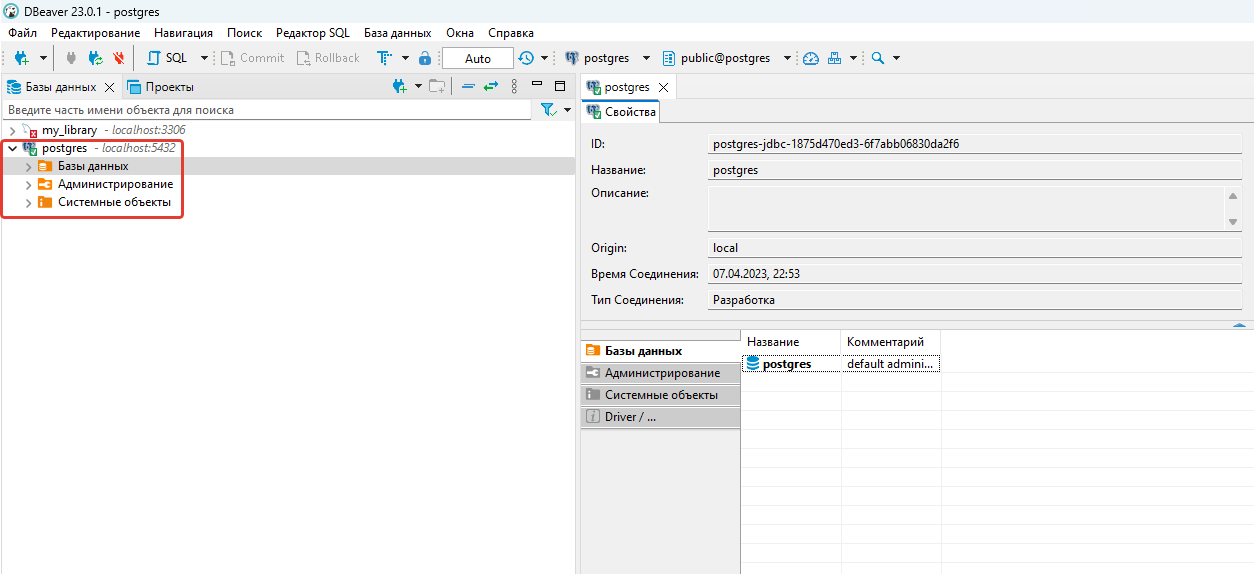Close the postgres editor tab

663,87
